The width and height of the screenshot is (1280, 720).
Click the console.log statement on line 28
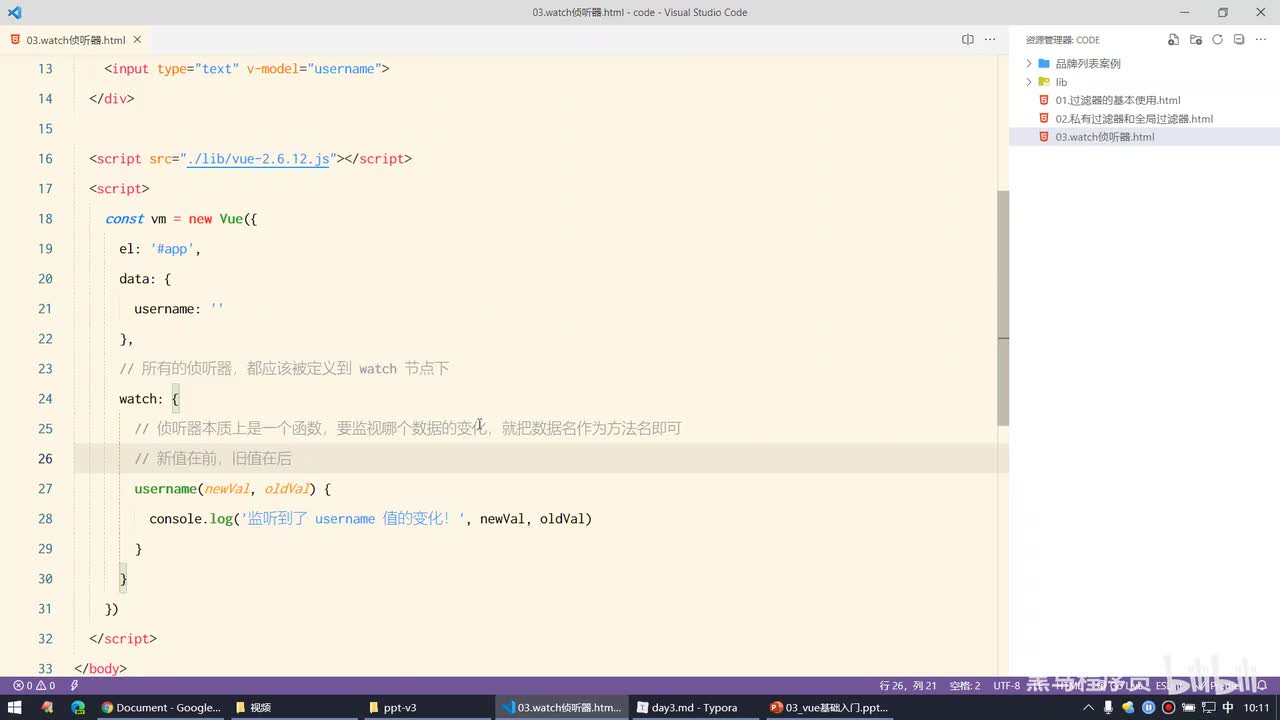pyautogui.click(x=371, y=518)
